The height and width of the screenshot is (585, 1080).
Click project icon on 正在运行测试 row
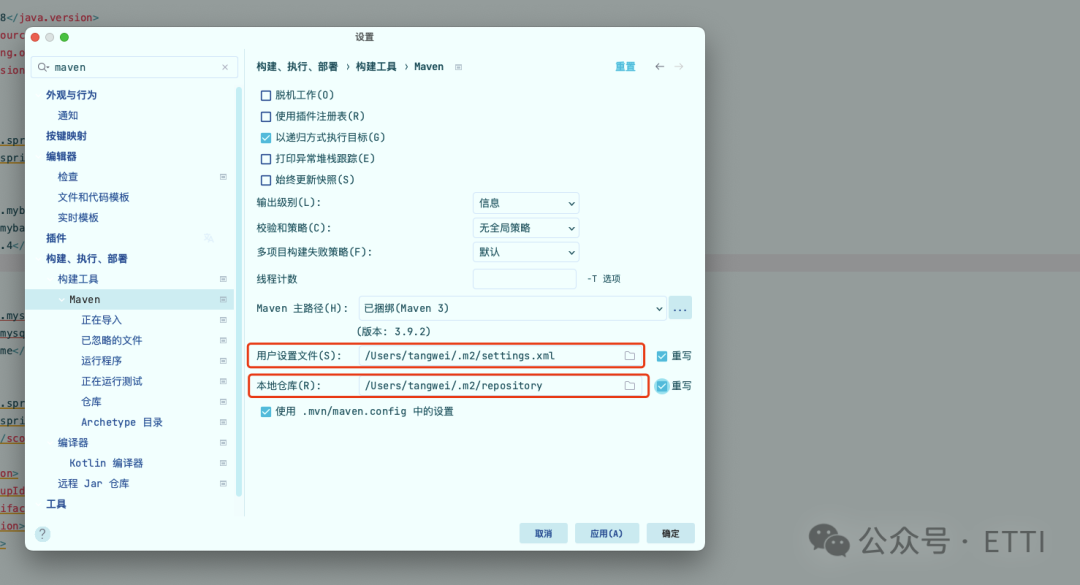click(223, 381)
